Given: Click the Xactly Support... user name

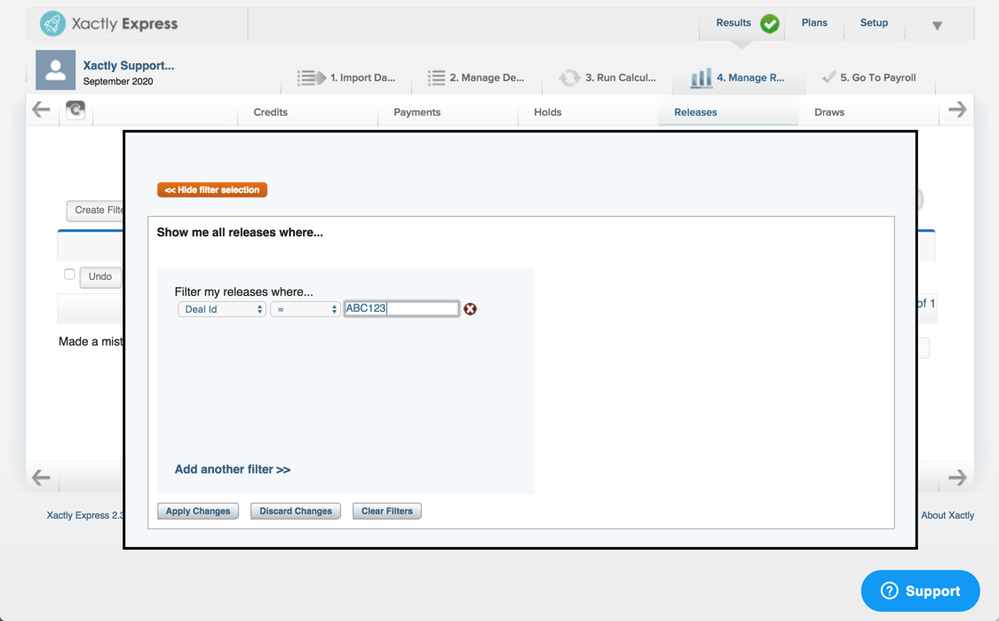Looking at the screenshot, I should 129,66.
